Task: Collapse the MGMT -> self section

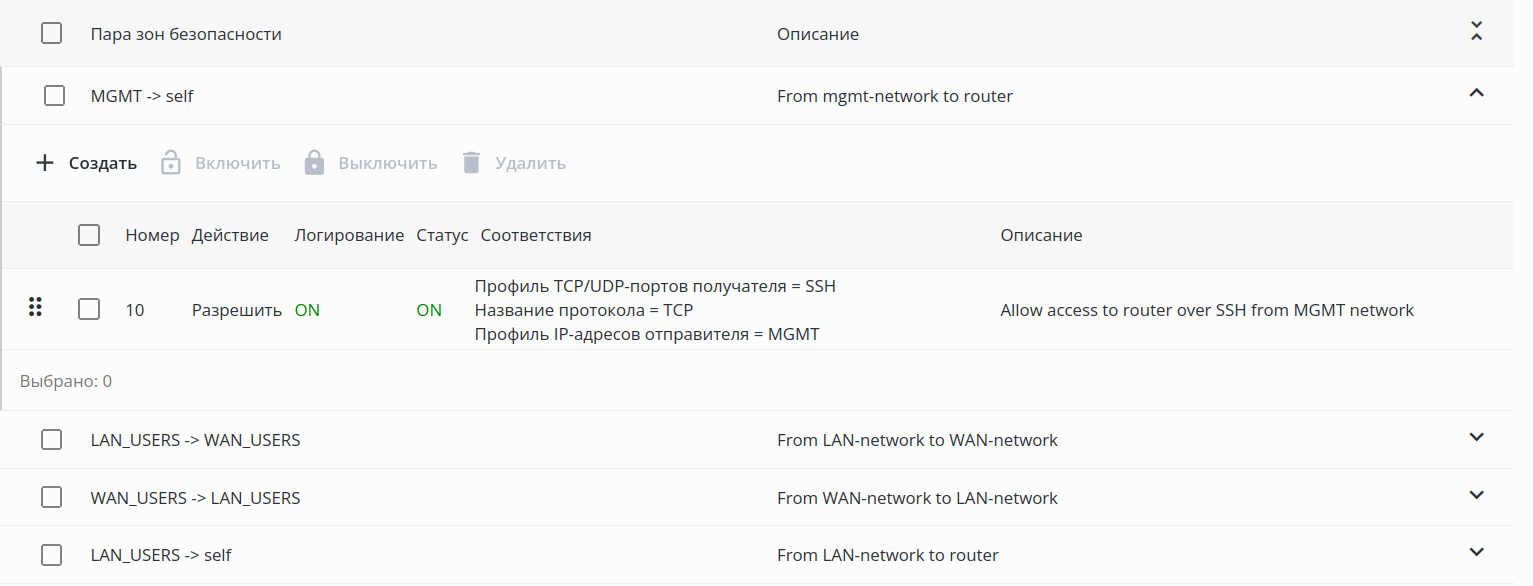Action: (1476, 93)
